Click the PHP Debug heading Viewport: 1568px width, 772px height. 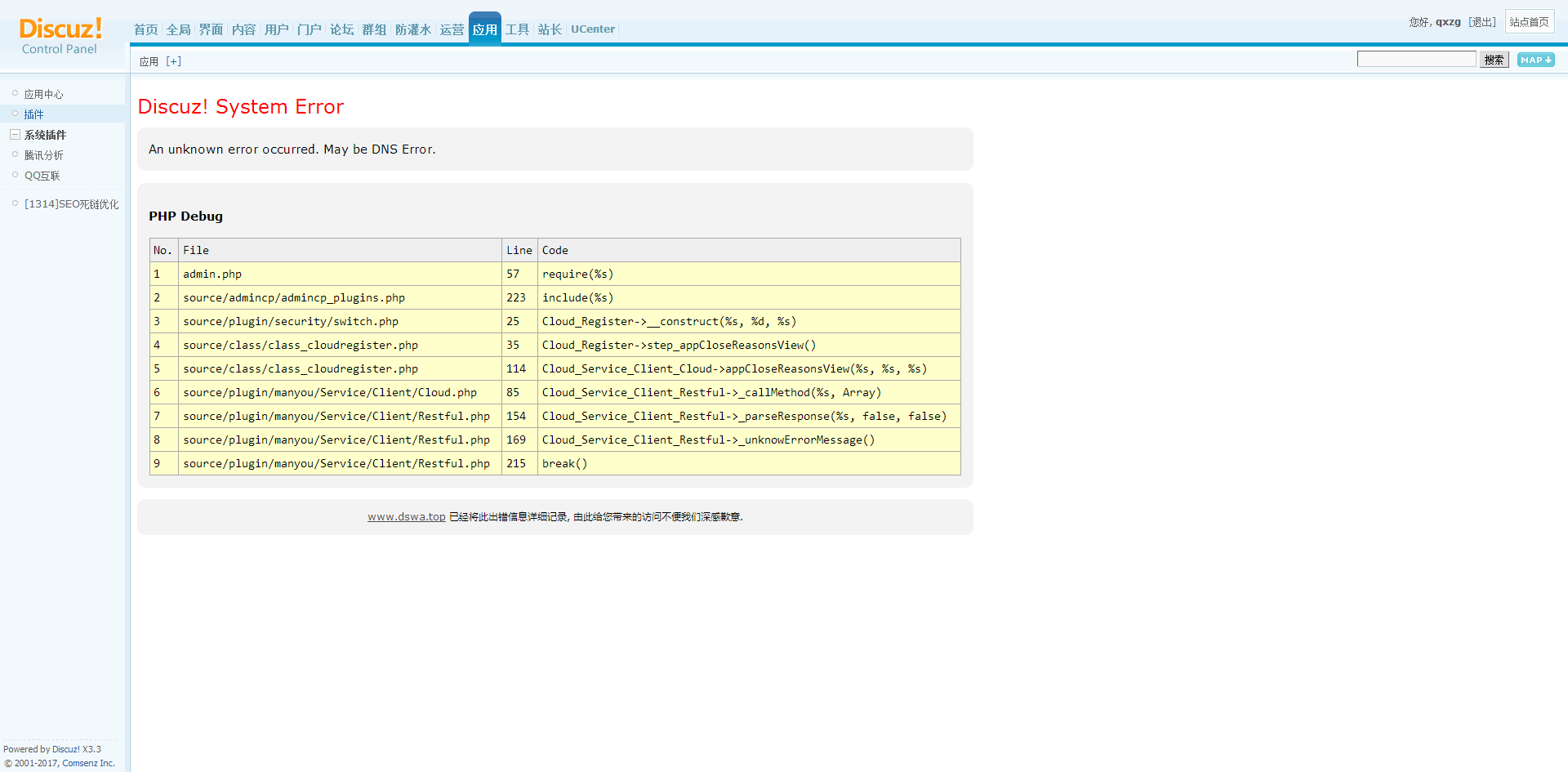coord(185,216)
